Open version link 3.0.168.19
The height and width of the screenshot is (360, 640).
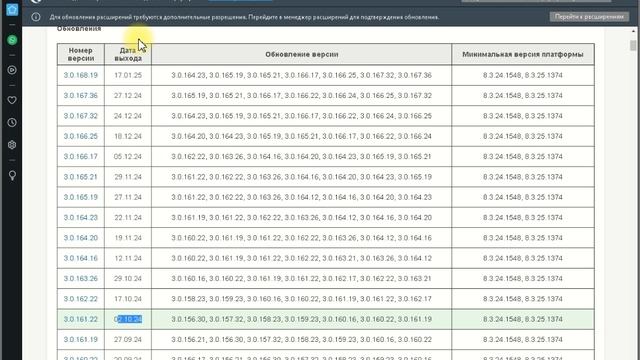pyautogui.click(x=80, y=75)
